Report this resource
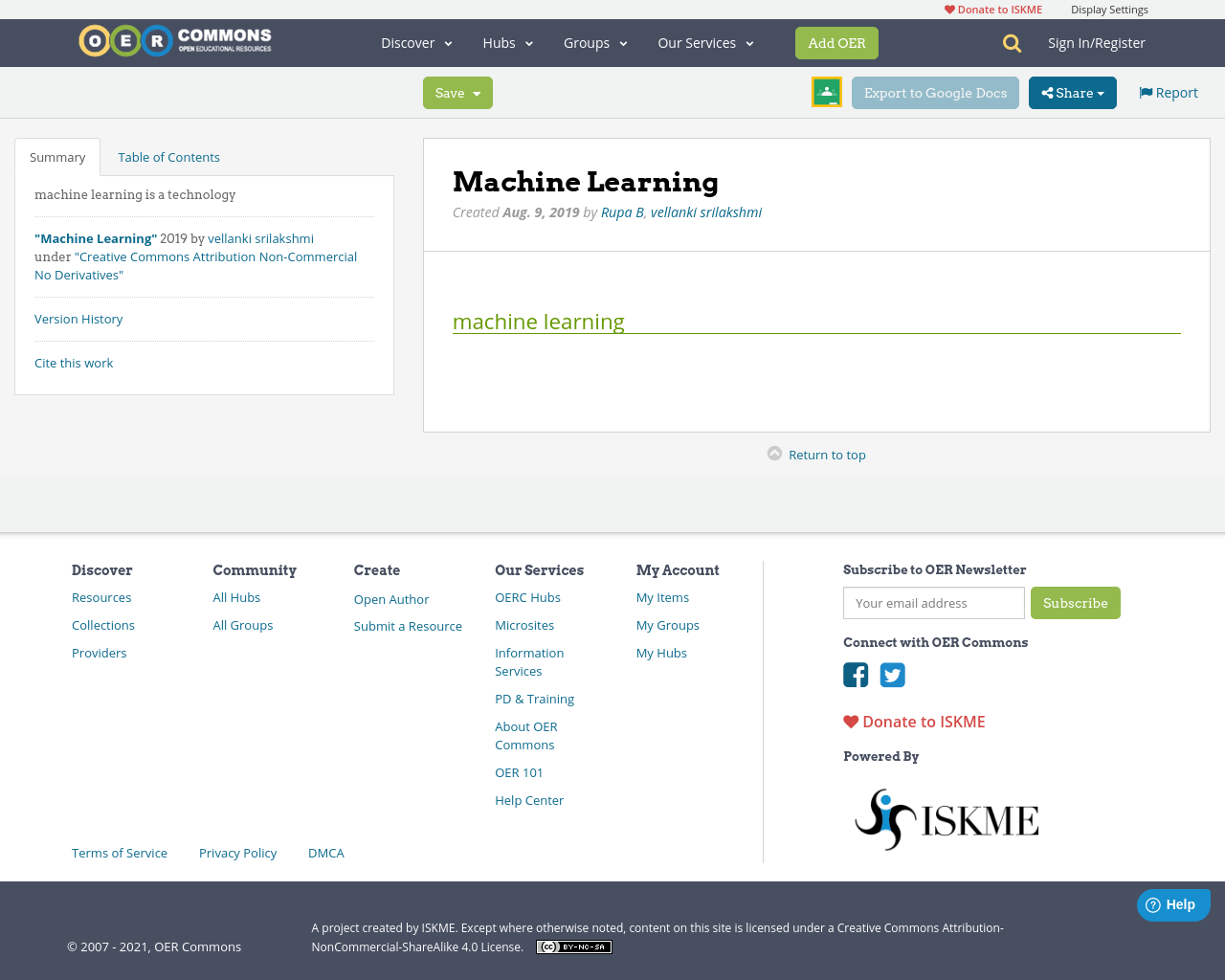Image resolution: width=1225 pixels, height=980 pixels. (1169, 93)
